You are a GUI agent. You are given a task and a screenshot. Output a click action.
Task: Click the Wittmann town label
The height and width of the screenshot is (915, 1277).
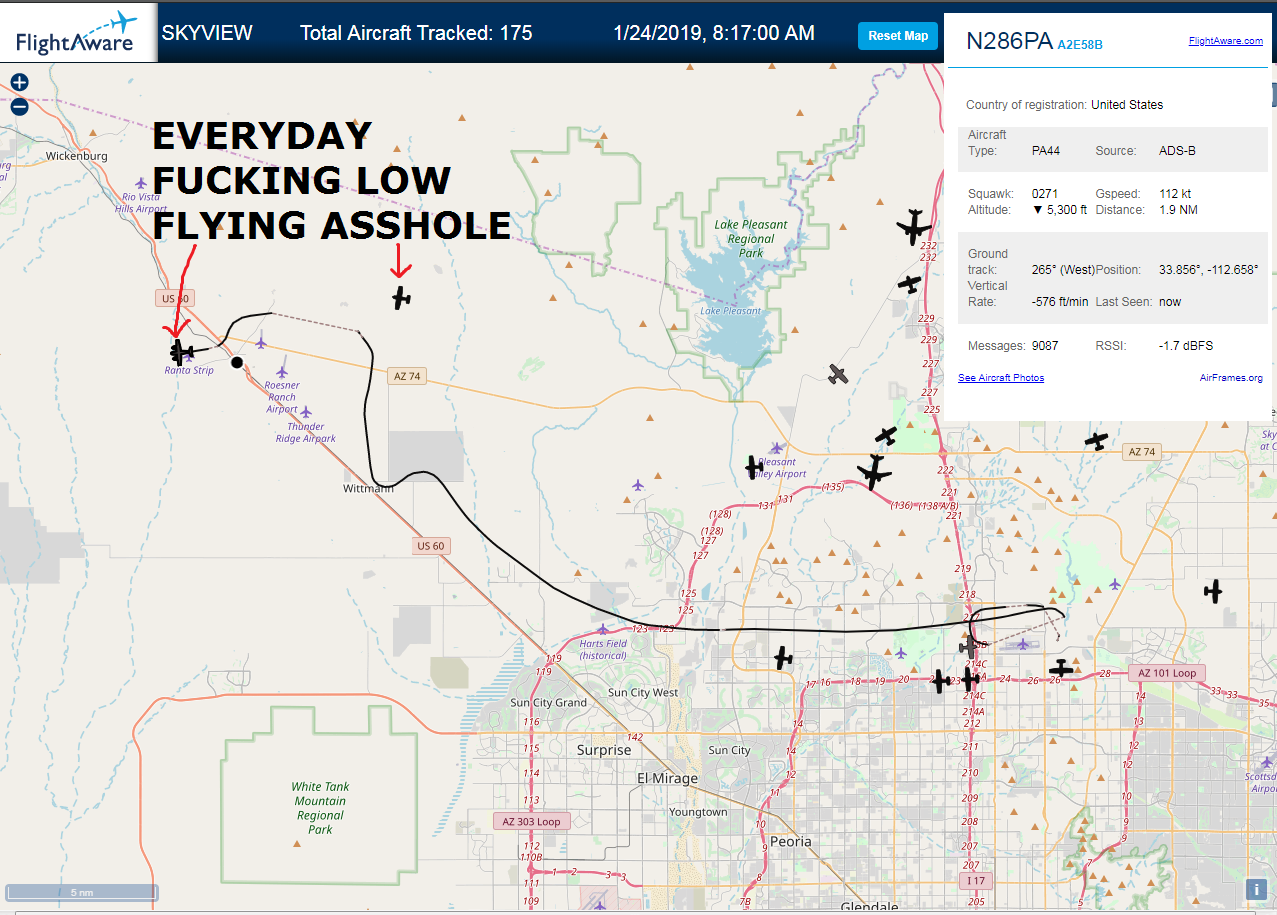click(368, 489)
